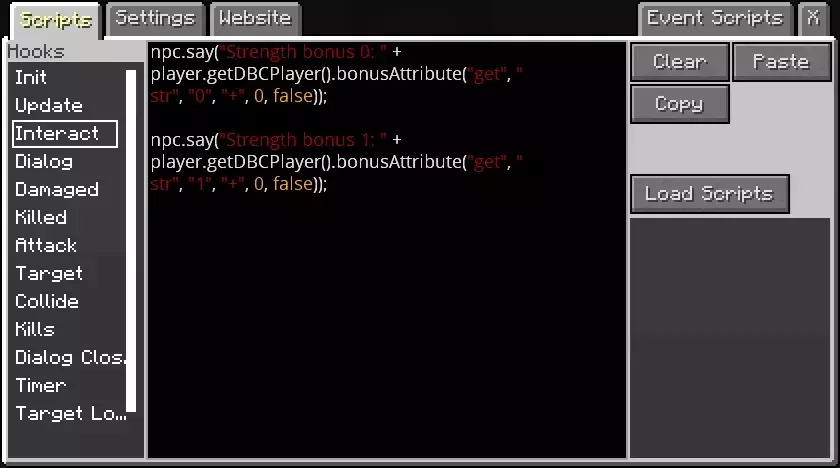Open the Event Scripts tab
This screenshot has height=468, width=840.
coord(715,19)
